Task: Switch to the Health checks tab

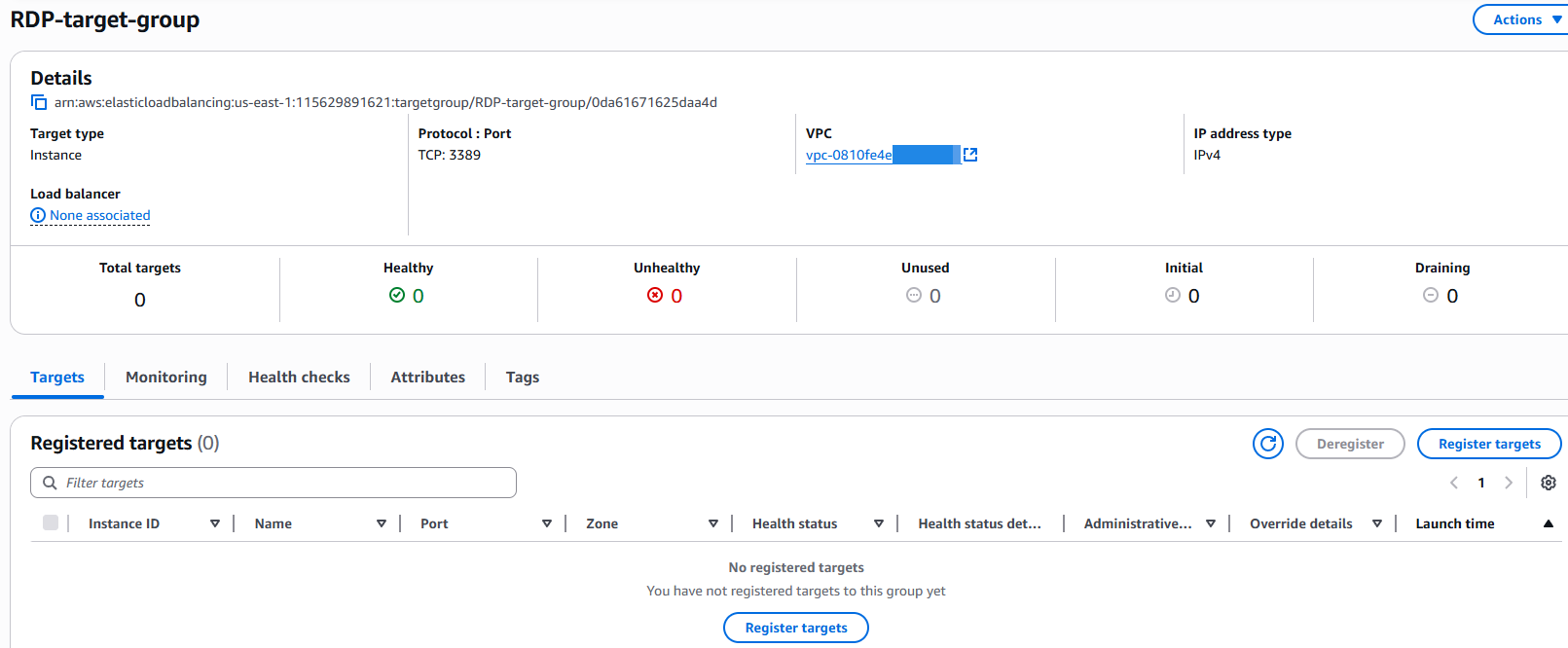Action: click(x=299, y=377)
